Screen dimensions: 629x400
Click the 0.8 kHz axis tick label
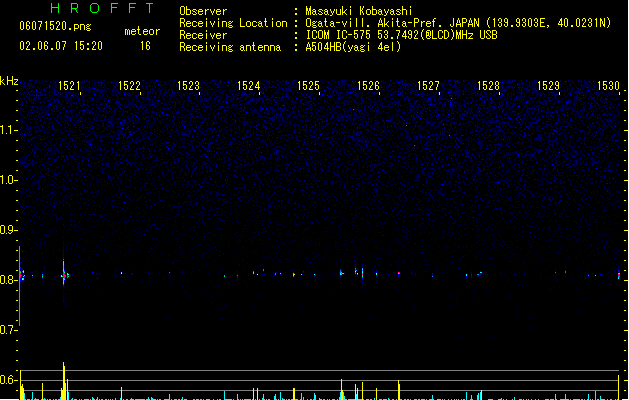pyautogui.click(x=8, y=280)
